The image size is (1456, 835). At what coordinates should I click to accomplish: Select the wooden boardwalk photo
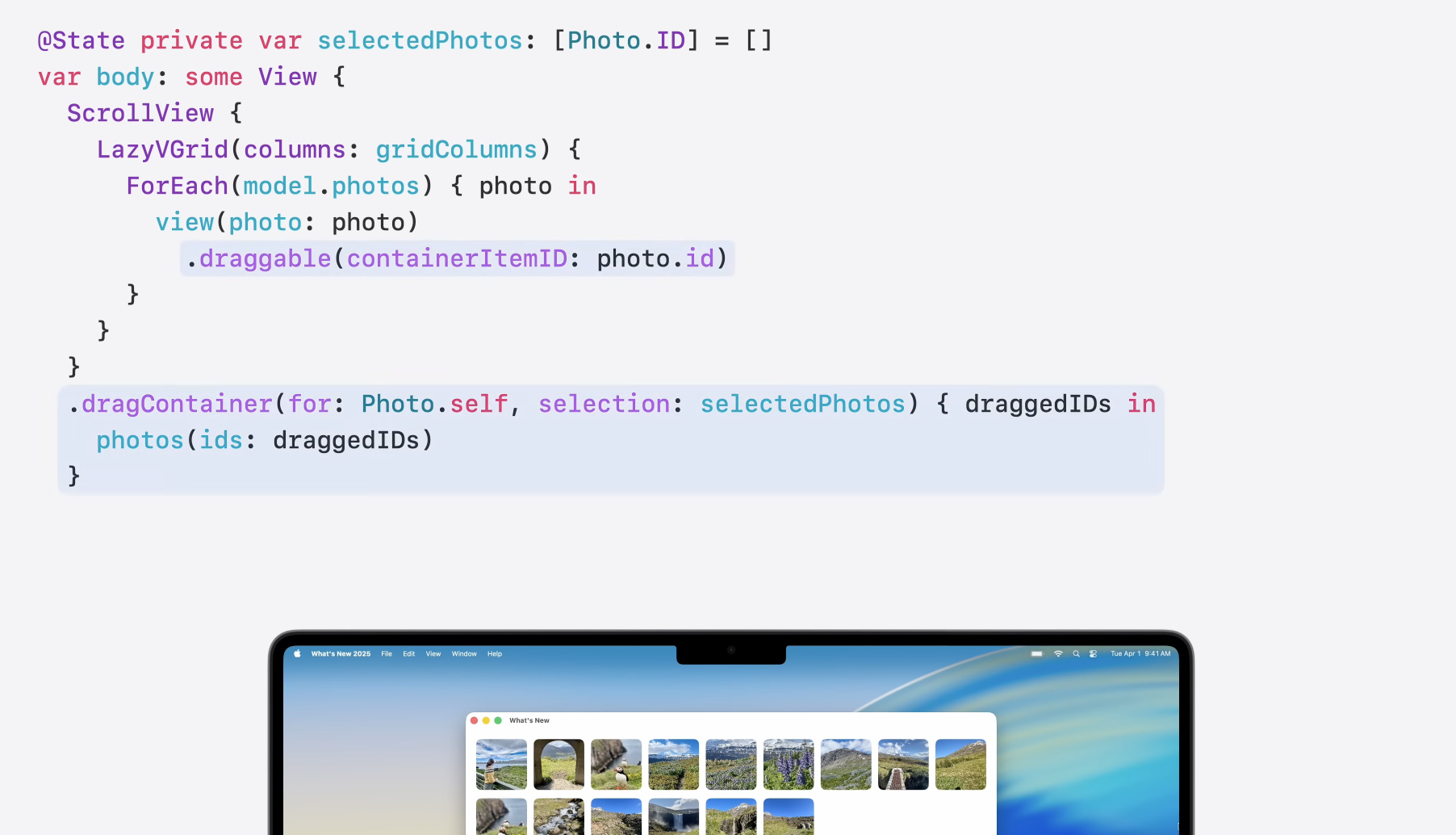point(903,764)
